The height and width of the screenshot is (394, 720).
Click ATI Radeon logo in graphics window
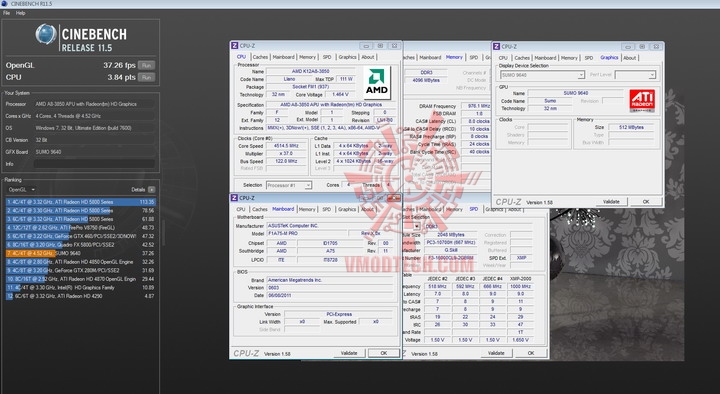(x=642, y=101)
